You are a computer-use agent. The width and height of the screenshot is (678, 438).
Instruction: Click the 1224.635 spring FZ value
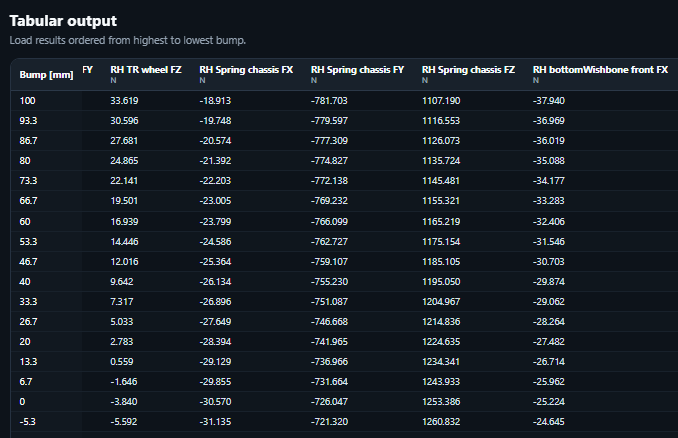[x=441, y=342]
